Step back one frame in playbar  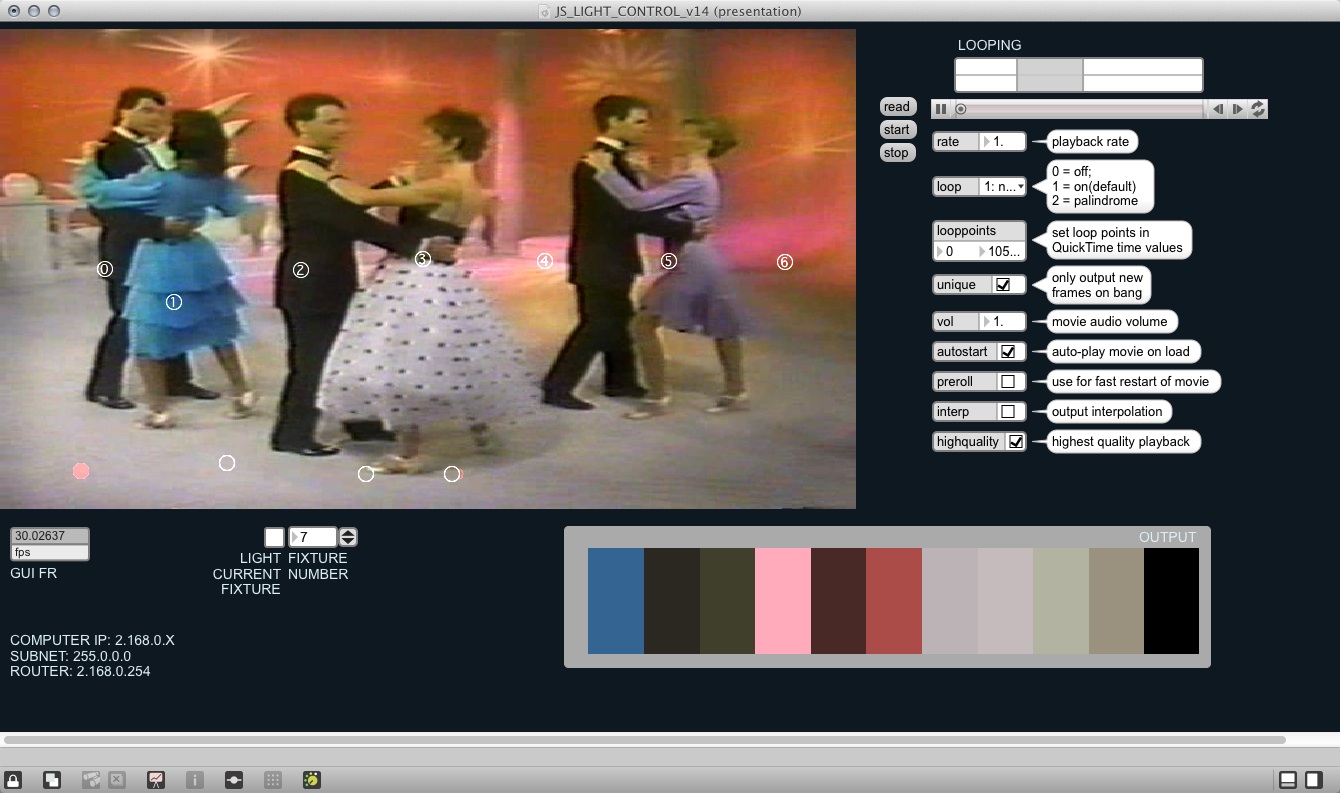(1218, 109)
